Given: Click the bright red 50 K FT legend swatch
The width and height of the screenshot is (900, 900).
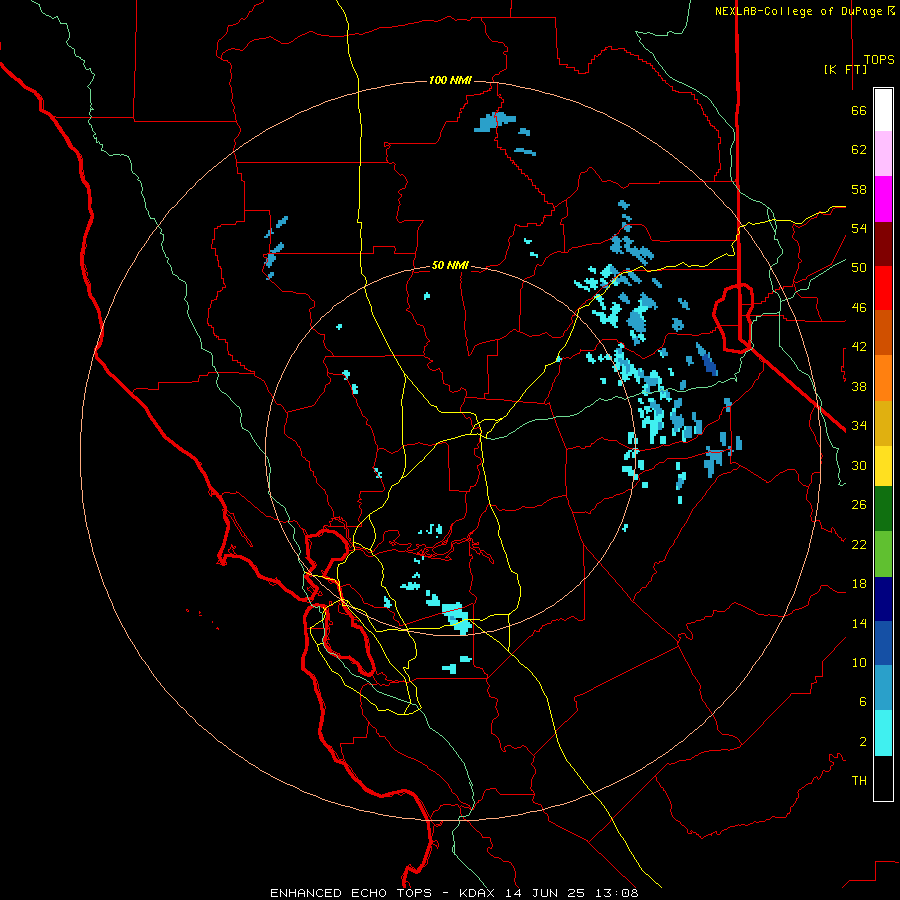Looking at the screenshot, I should [883, 288].
